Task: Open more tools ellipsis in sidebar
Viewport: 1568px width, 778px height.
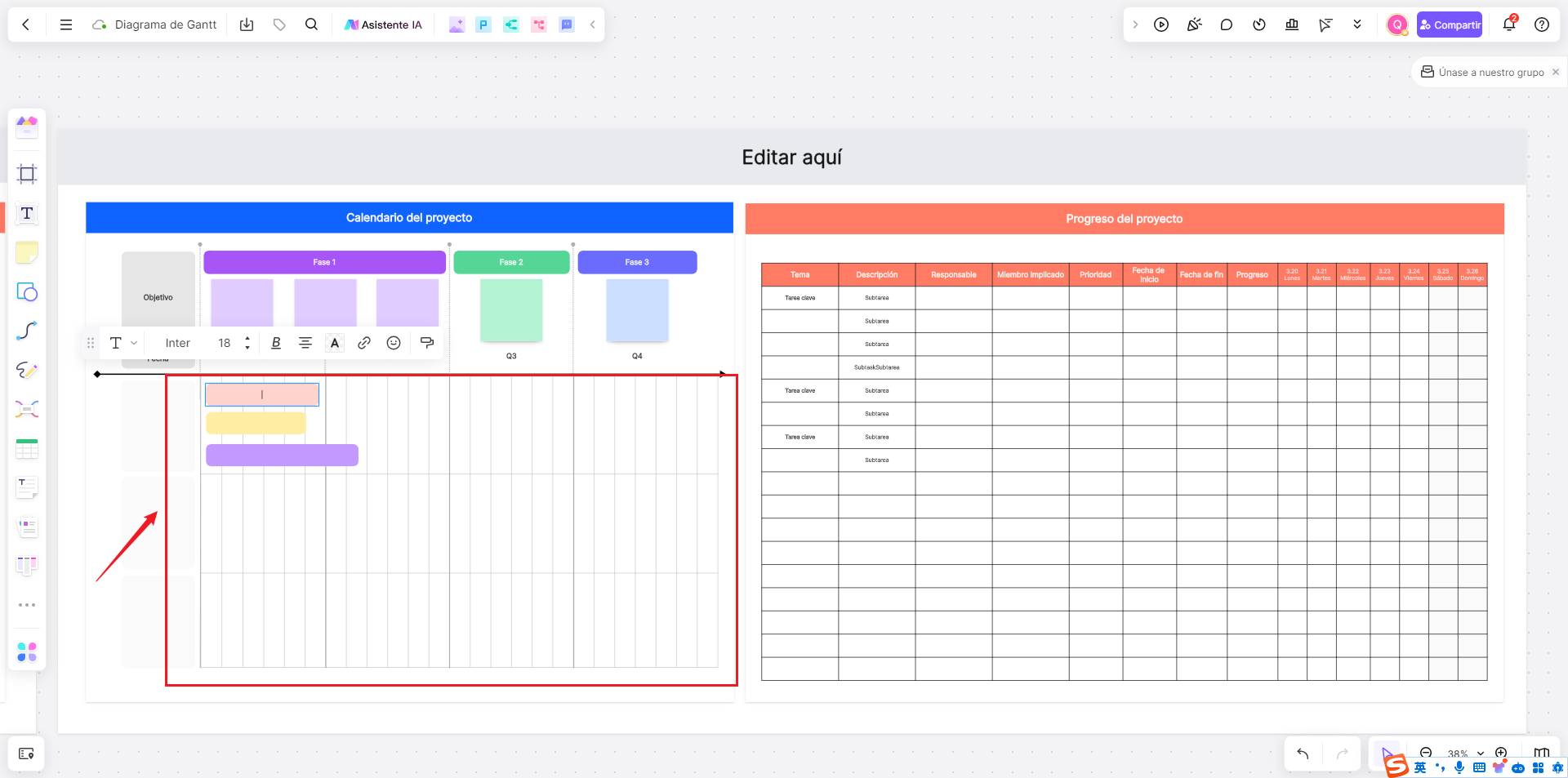Action: 27,605
